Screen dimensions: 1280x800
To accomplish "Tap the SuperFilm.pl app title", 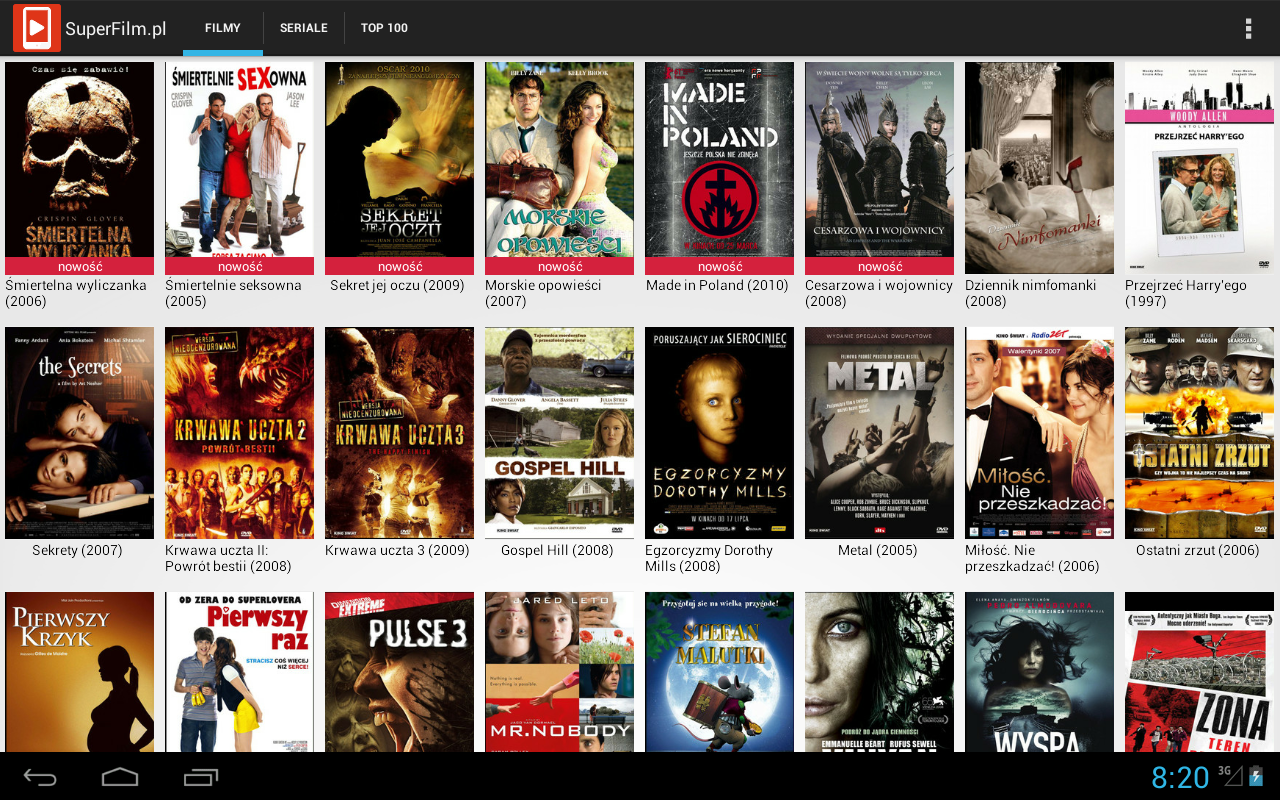I will click(x=116, y=28).
